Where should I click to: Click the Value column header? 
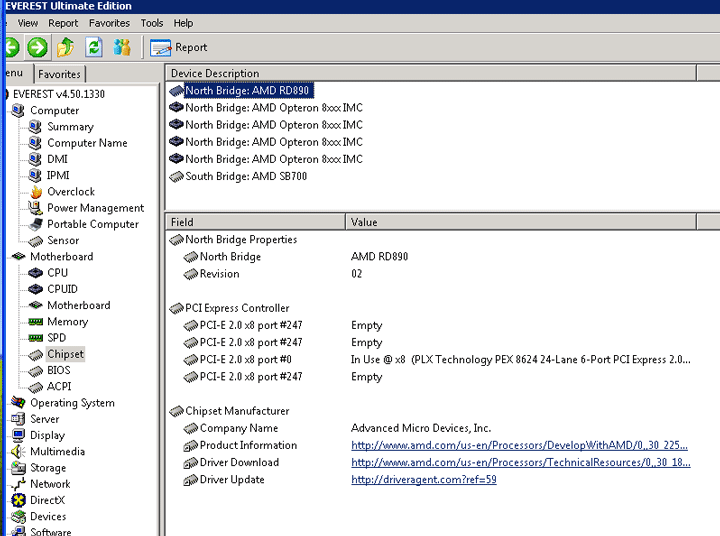521,222
